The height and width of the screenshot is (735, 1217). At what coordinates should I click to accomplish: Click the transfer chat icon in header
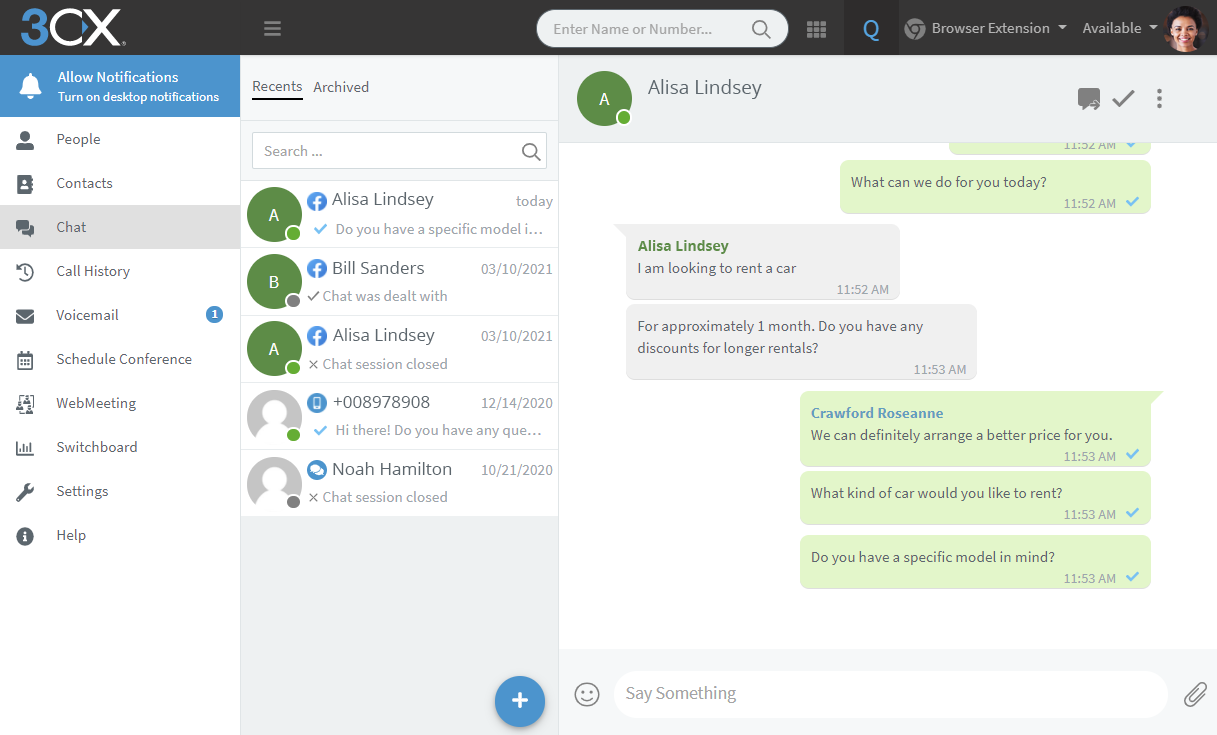(x=1088, y=98)
